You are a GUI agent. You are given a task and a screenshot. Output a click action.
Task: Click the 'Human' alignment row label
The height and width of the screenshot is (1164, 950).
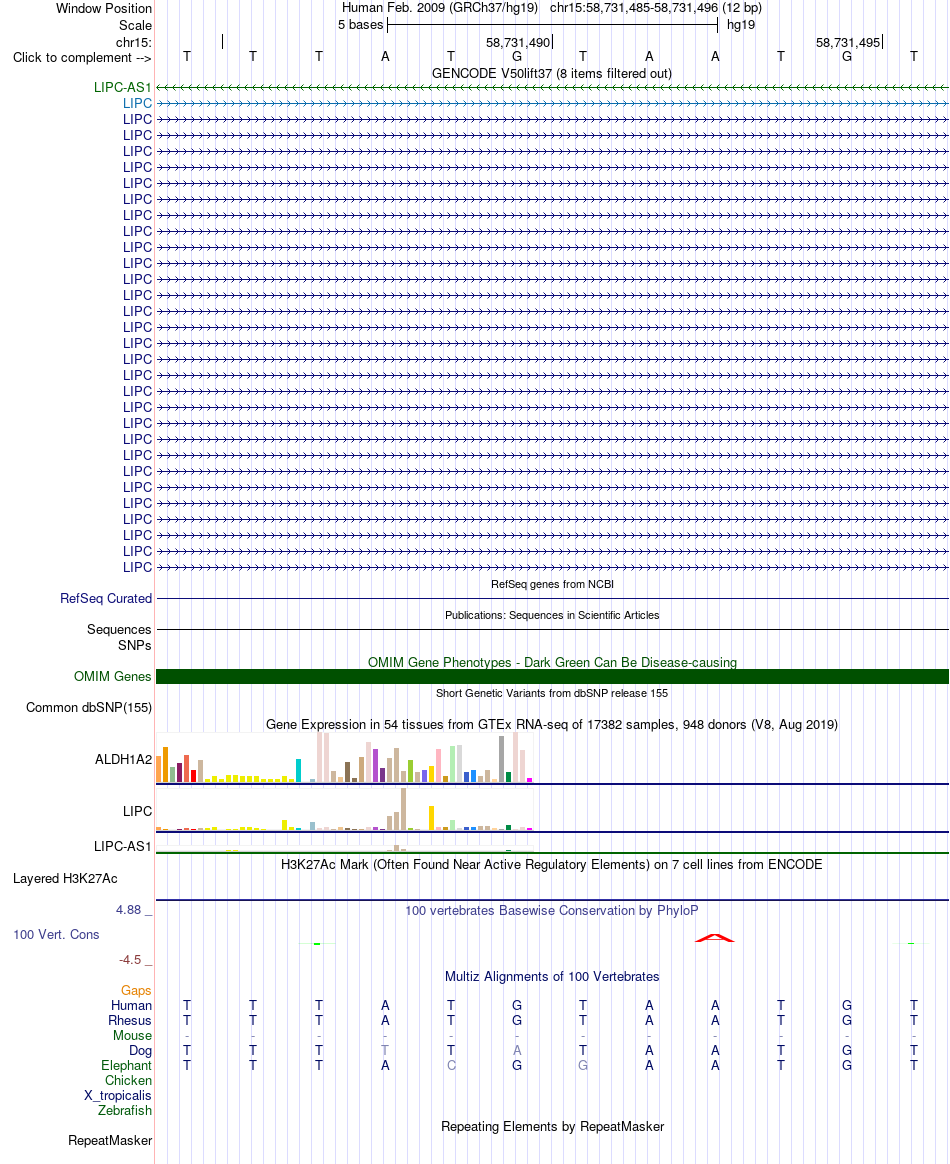[x=131, y=1006]
